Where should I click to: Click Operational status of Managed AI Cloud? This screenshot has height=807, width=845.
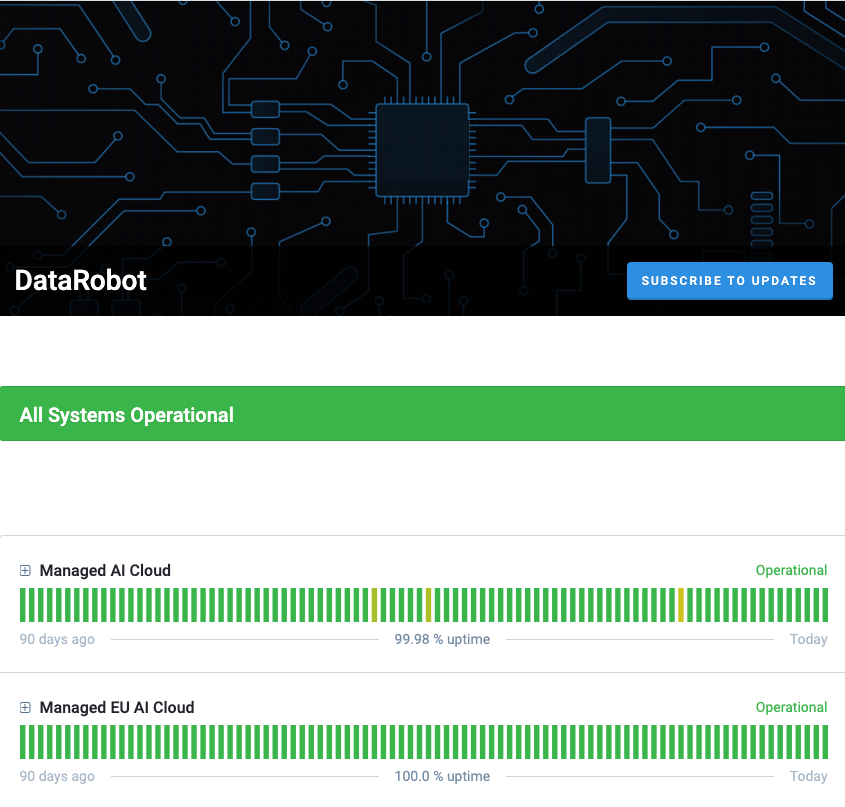coord(791,571)
